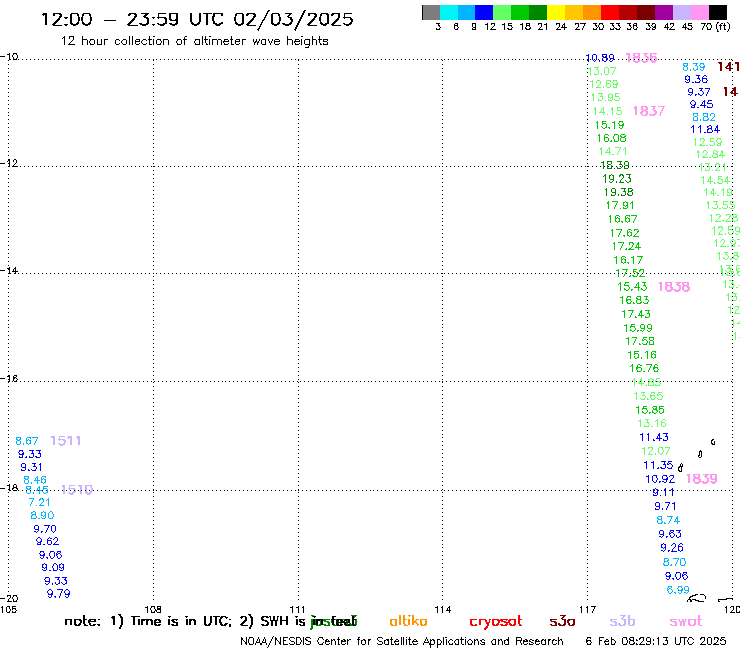
Task: Click wave height value 17.62
Action: tap(624, 233)
